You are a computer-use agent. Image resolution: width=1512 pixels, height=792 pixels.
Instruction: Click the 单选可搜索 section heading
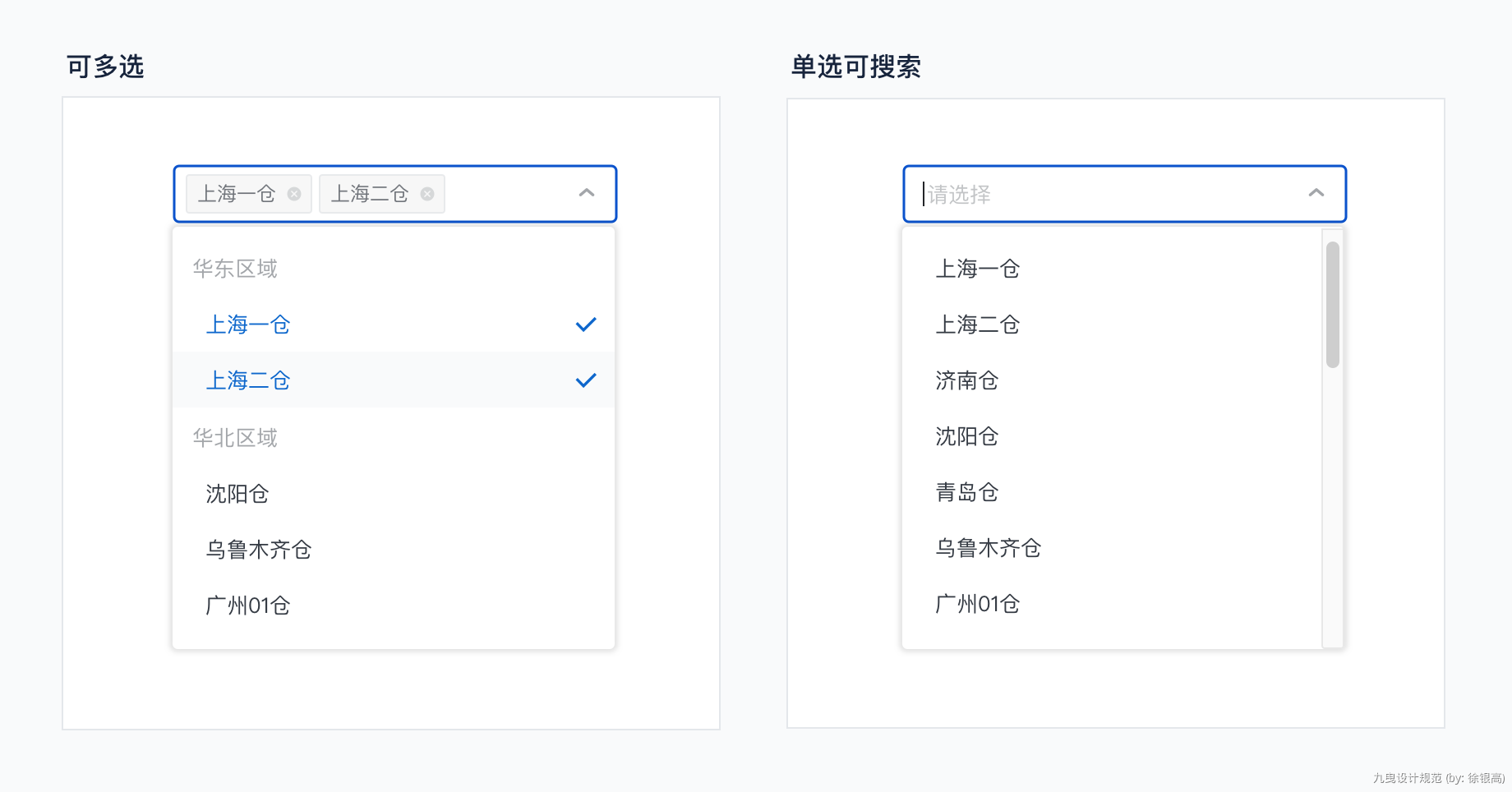(855, 67)
